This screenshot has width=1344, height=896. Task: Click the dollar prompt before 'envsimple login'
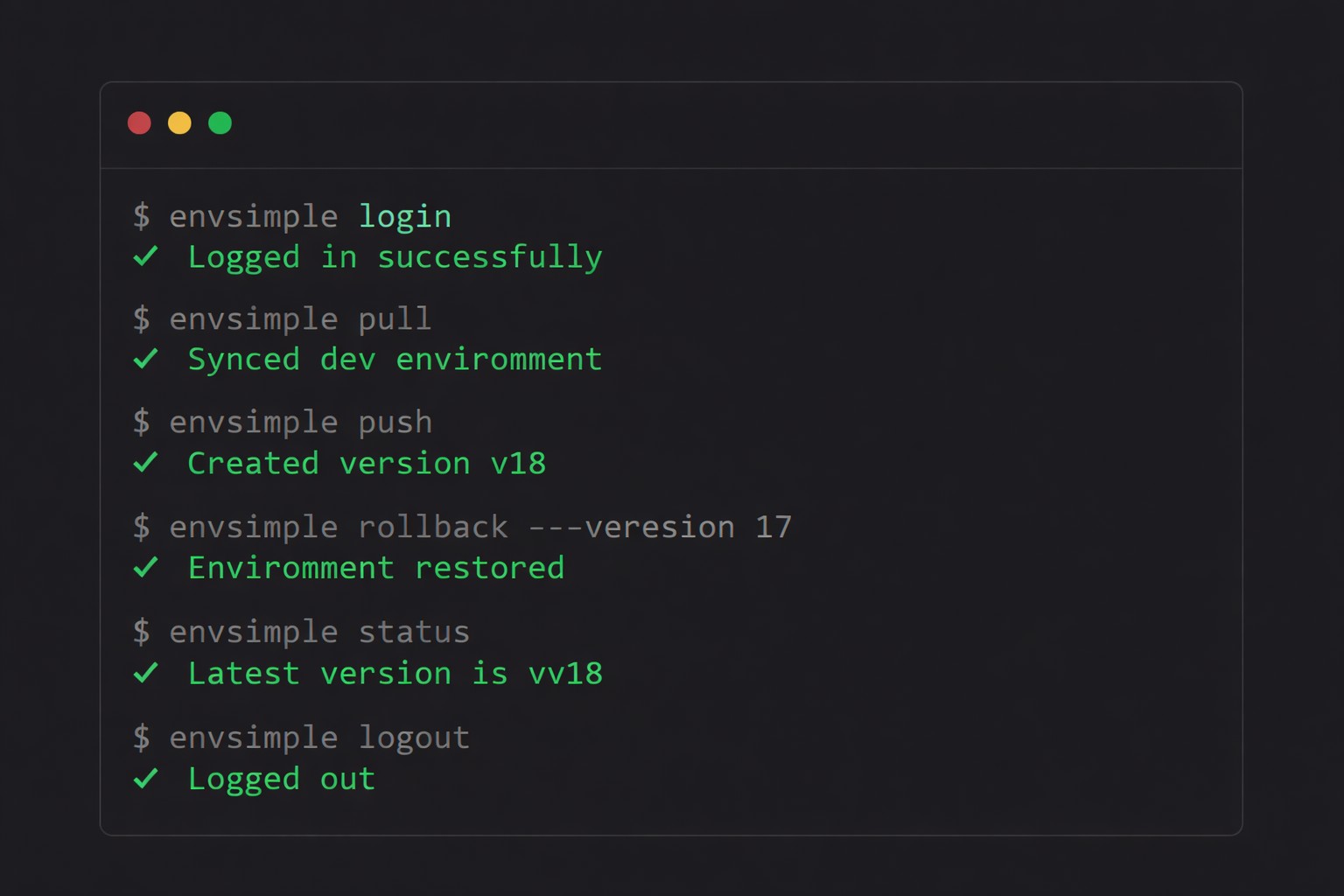point(142,216)
